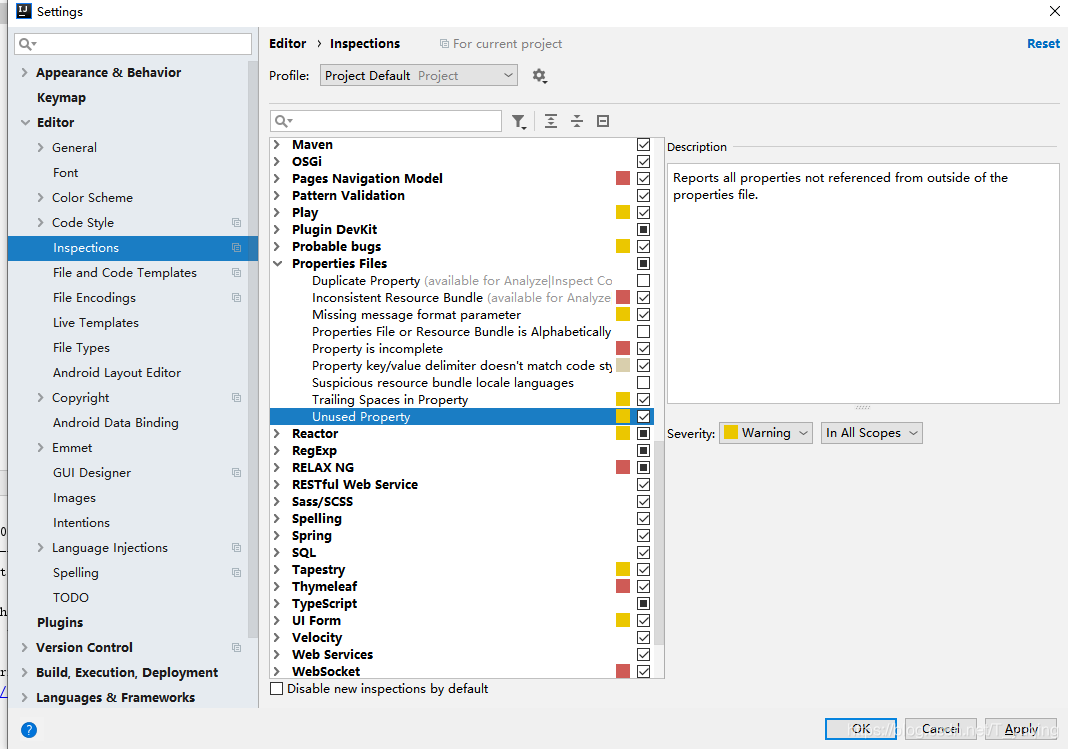This screenshot has width=1068, height=749.
Task: Expand all inspection groups icon
Action: click(x=551, y=121)
